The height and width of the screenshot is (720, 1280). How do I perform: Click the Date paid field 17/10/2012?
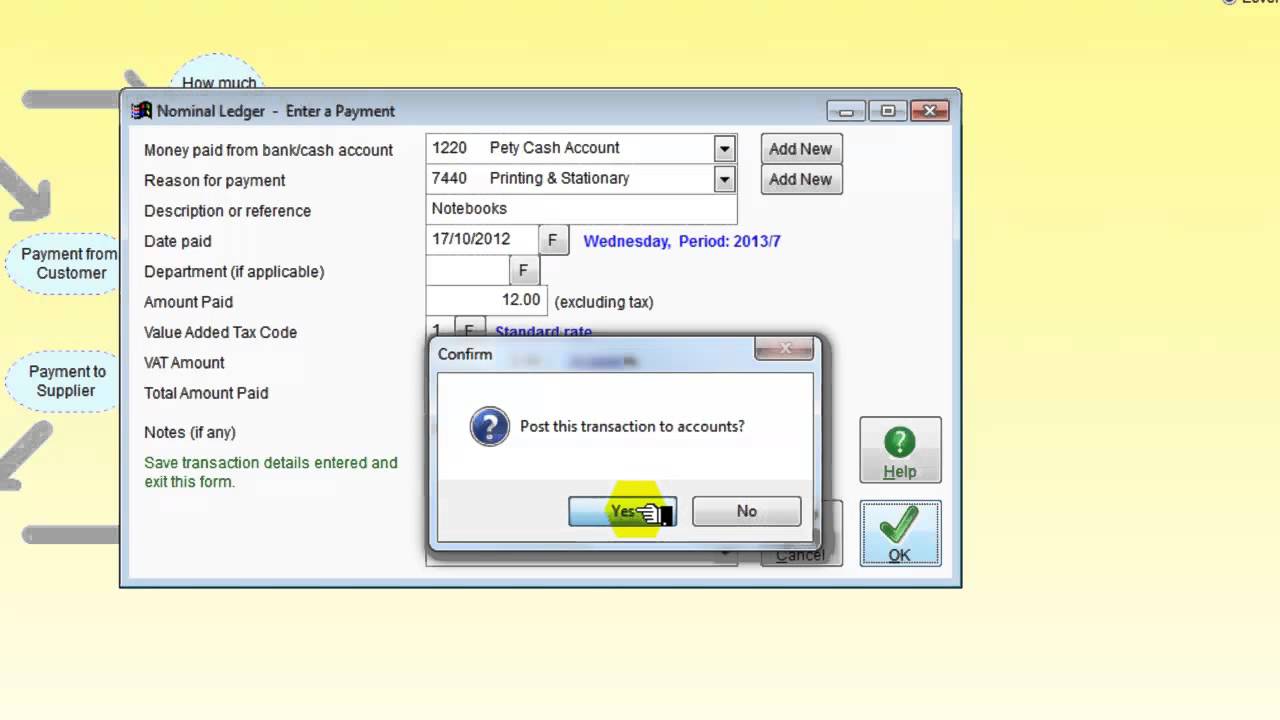pyautogui.click(x=482, y=240)
